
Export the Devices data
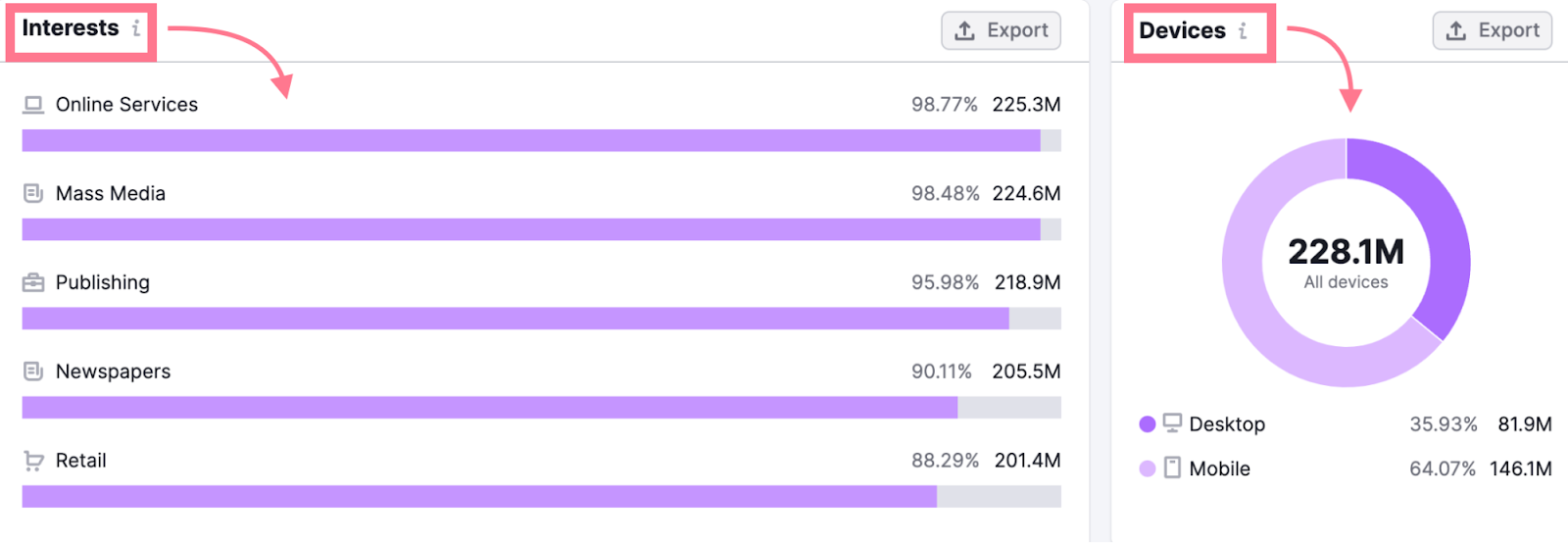click(x=1492, y=30)
